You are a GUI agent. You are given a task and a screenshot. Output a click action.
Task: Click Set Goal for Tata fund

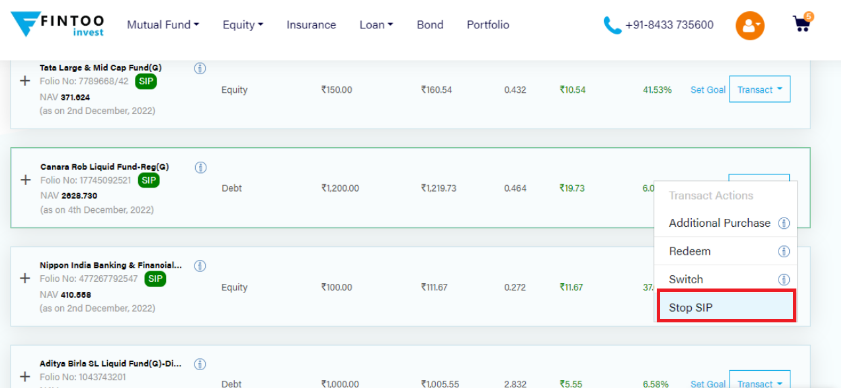point(707,90)
